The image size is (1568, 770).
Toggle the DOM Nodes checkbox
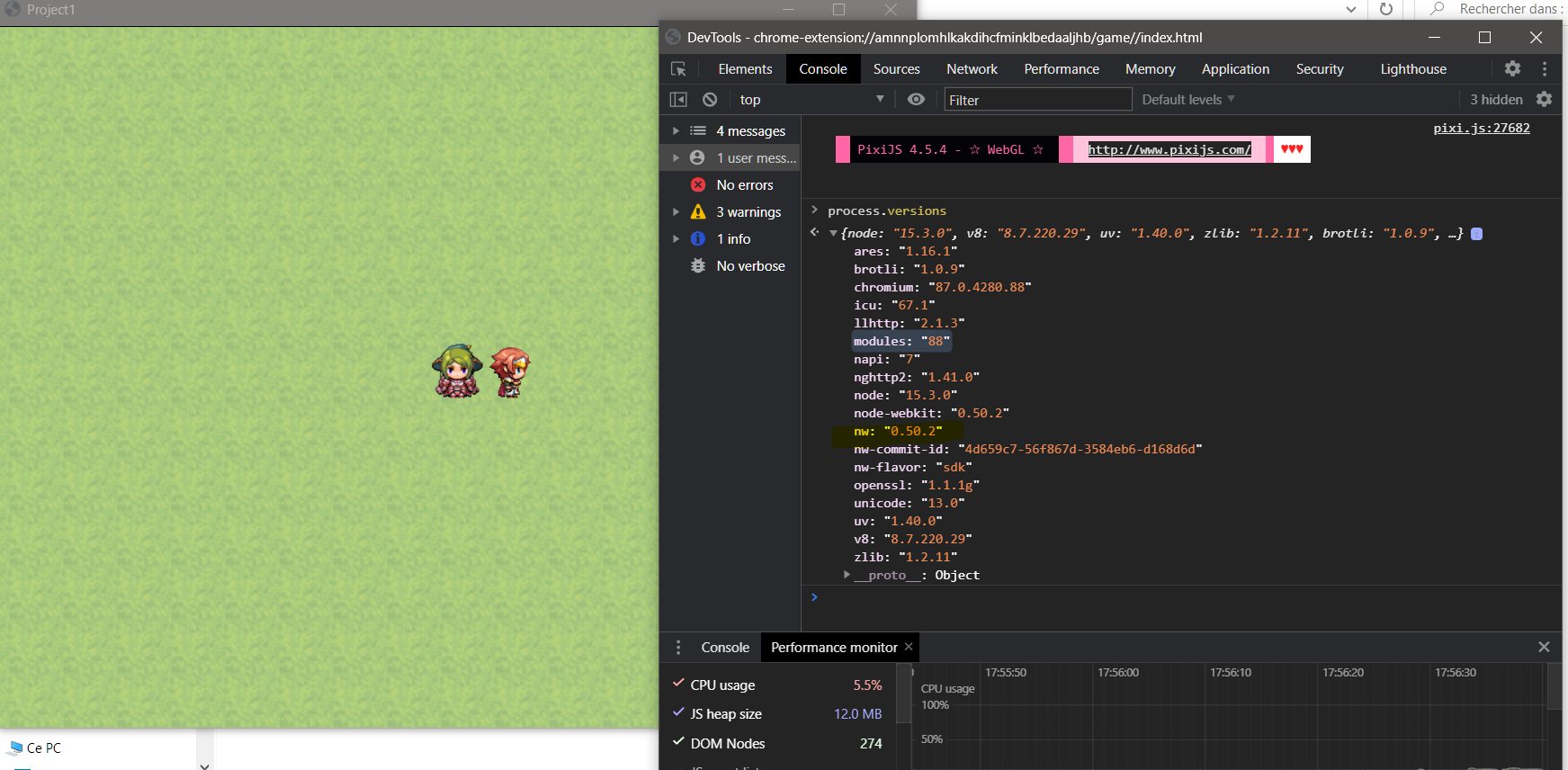pos(678,742)
